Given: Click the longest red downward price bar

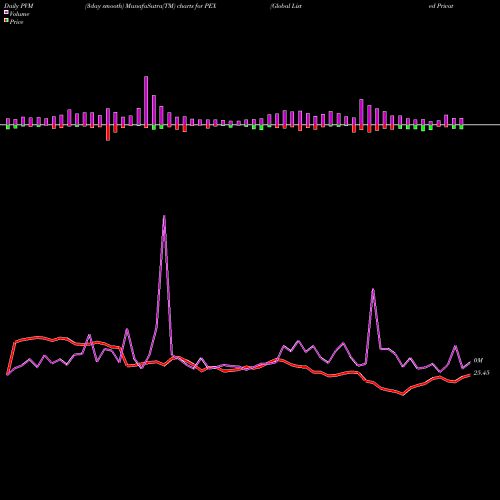Looking at the screenshot, I should coord(108,133).
